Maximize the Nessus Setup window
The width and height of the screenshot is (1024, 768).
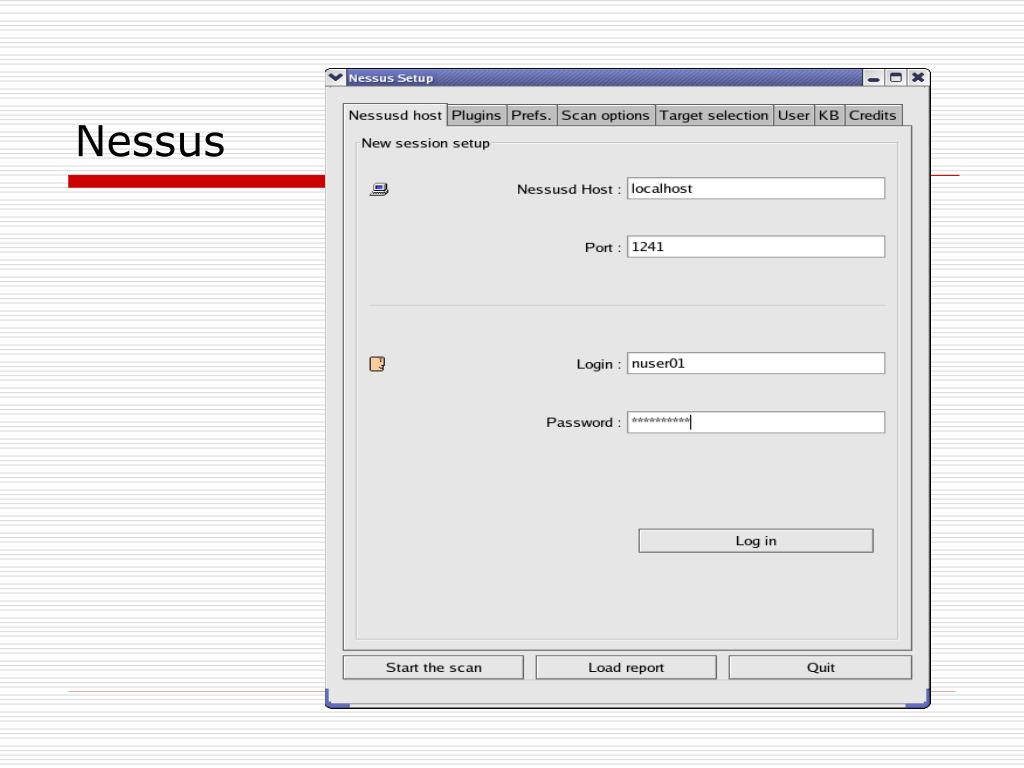(x=896, y=78)
